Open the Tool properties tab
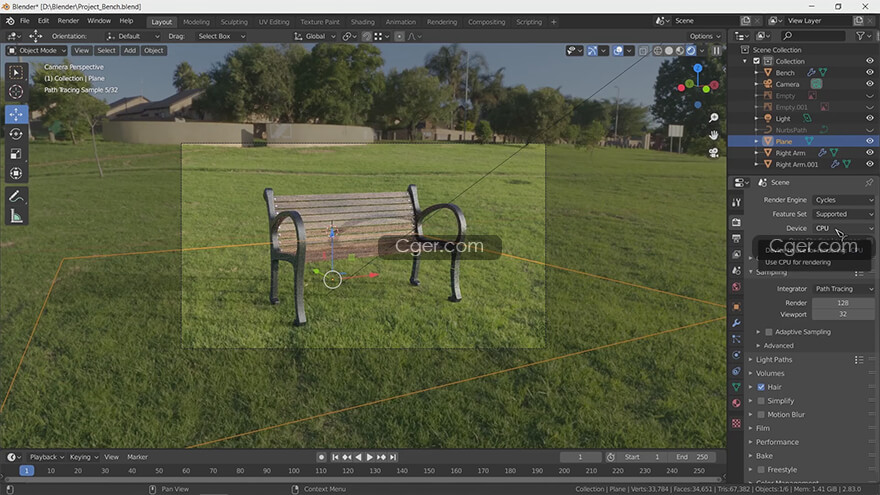The height and width of the screenshot is (495, 880). point(736,202)
